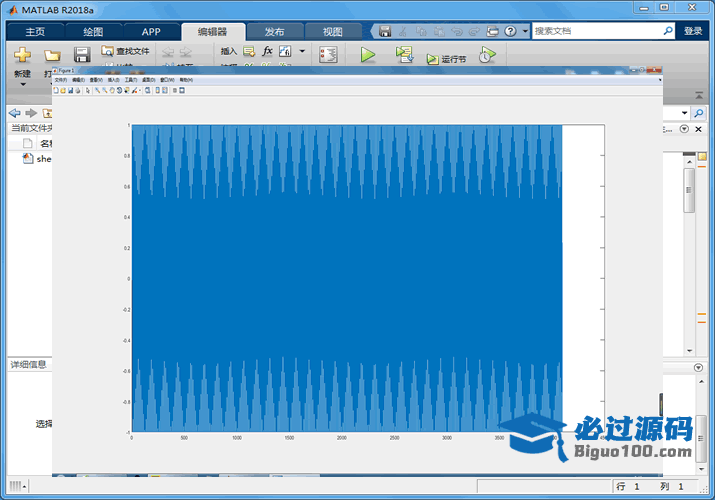
Task: Open the 工具 menu in Figure 1 window
Action: [131, 80]
